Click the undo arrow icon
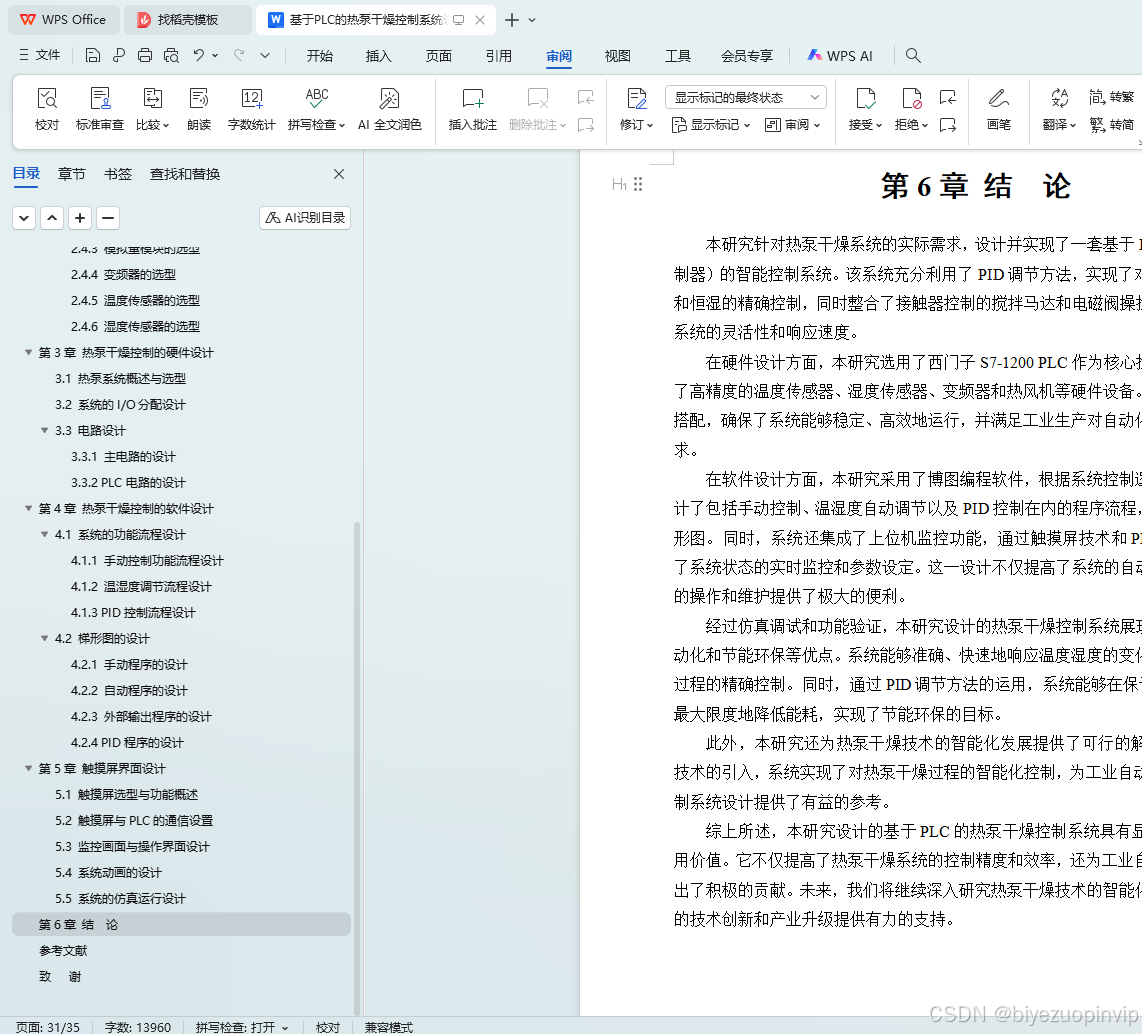This screenshot has width=1142, height=1034. (199, 55)
